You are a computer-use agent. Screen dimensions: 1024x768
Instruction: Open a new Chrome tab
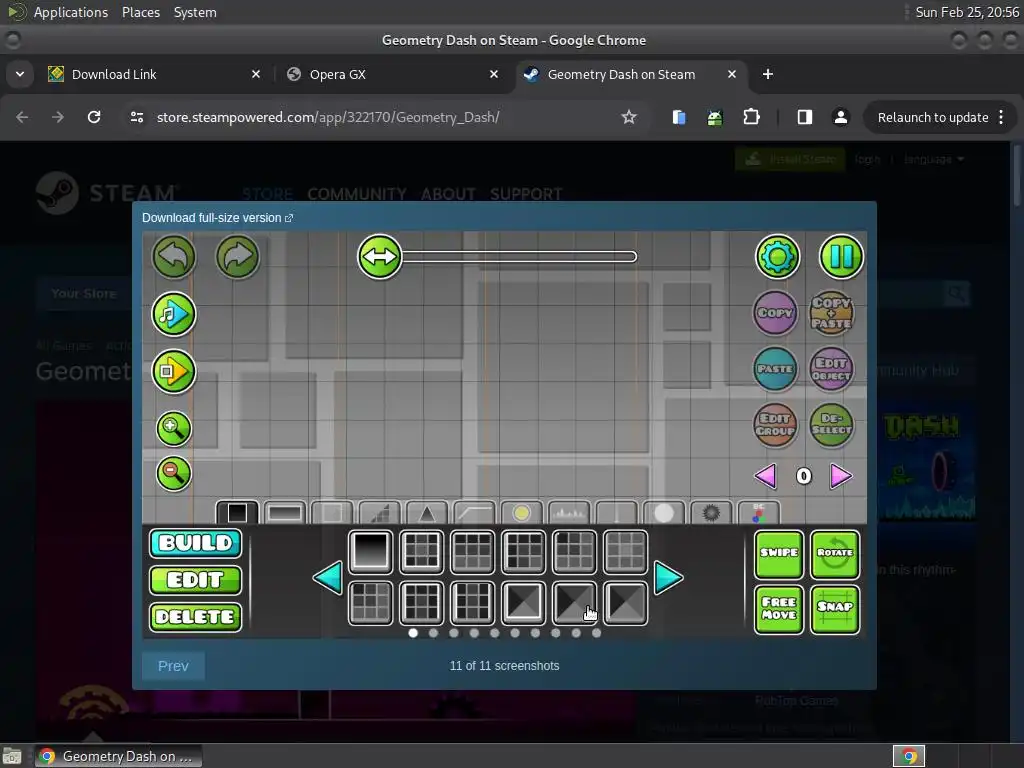768,74
